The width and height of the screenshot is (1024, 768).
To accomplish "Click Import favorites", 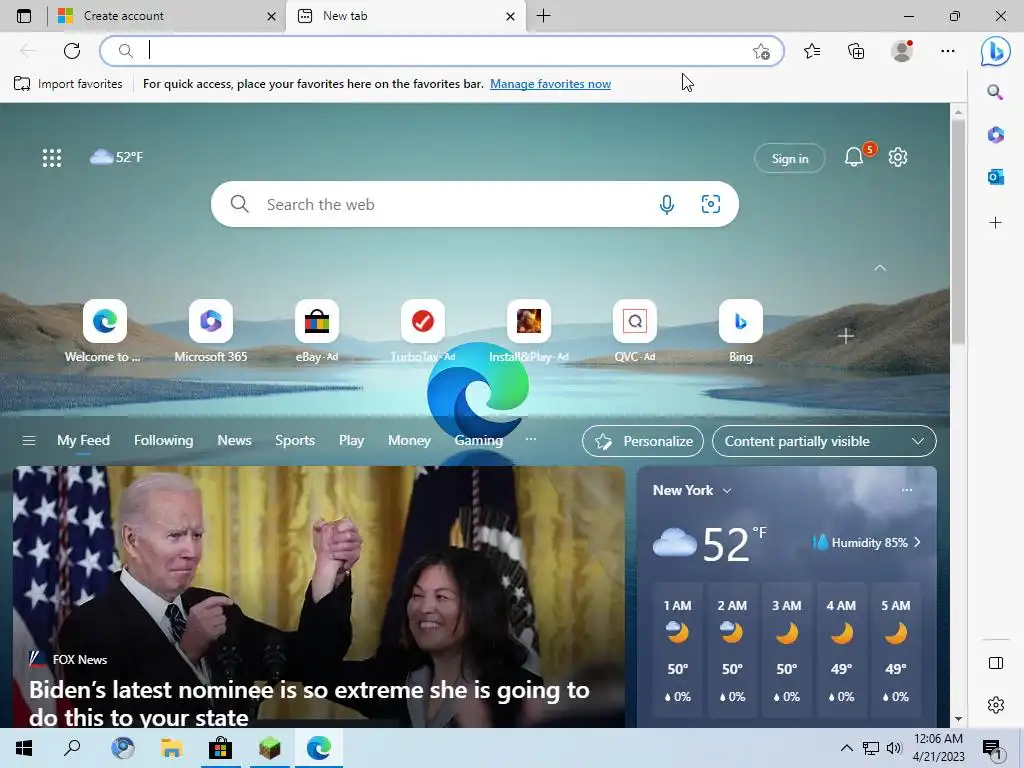I will [68, 84].
